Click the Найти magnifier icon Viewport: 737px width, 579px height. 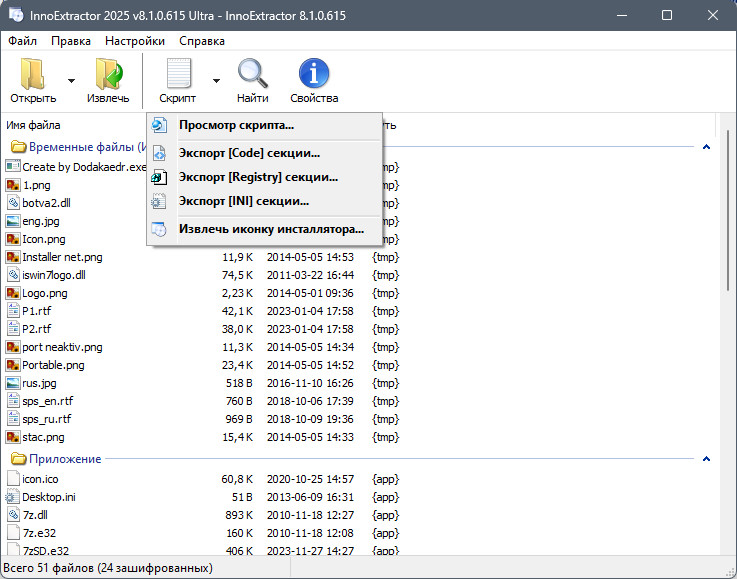(252, 73)
